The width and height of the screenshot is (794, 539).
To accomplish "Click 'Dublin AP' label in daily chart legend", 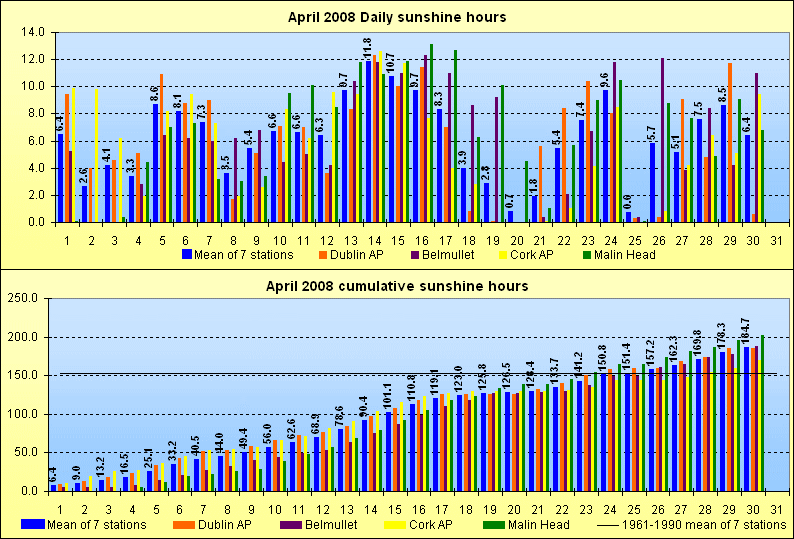I will 356,254.
